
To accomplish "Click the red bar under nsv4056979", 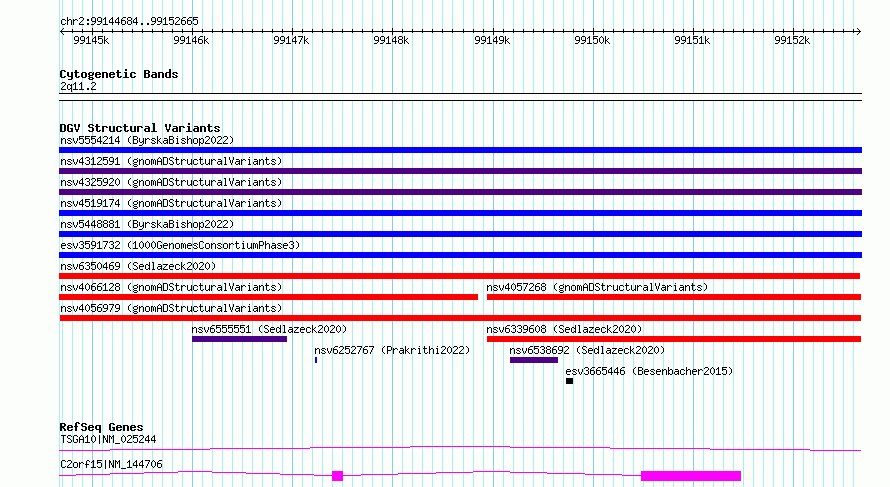I will pos(460,318).
